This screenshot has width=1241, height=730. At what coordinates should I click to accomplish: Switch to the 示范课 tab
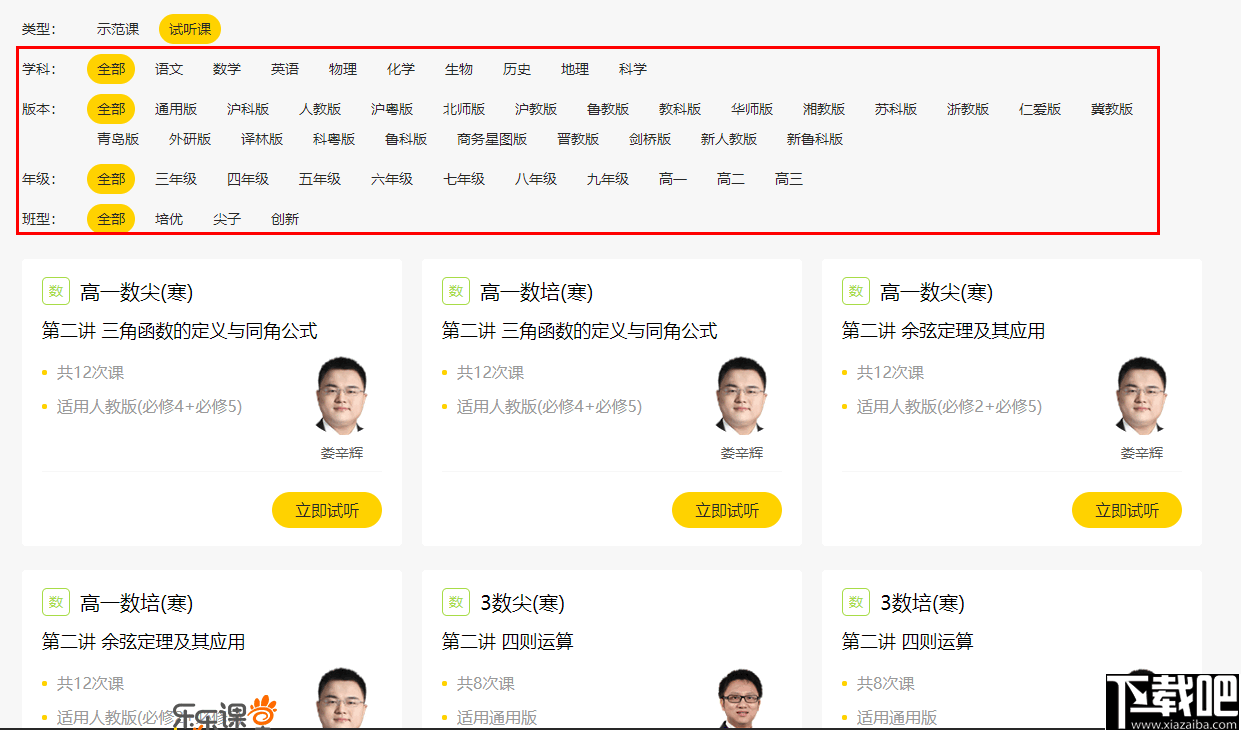[117, 29]
